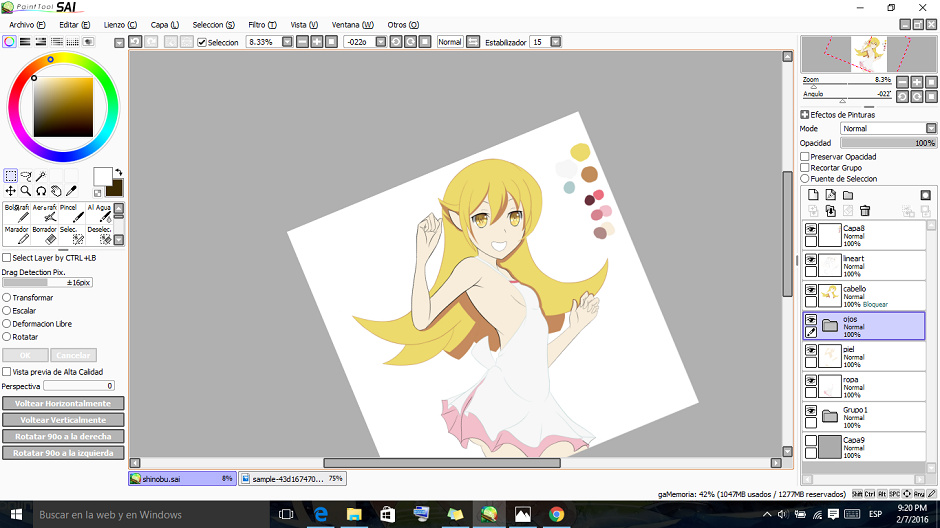Pick the lasso selection tool
Viewport: 940px width, 528px height.
pyautogui.click(x=26, y=175)
